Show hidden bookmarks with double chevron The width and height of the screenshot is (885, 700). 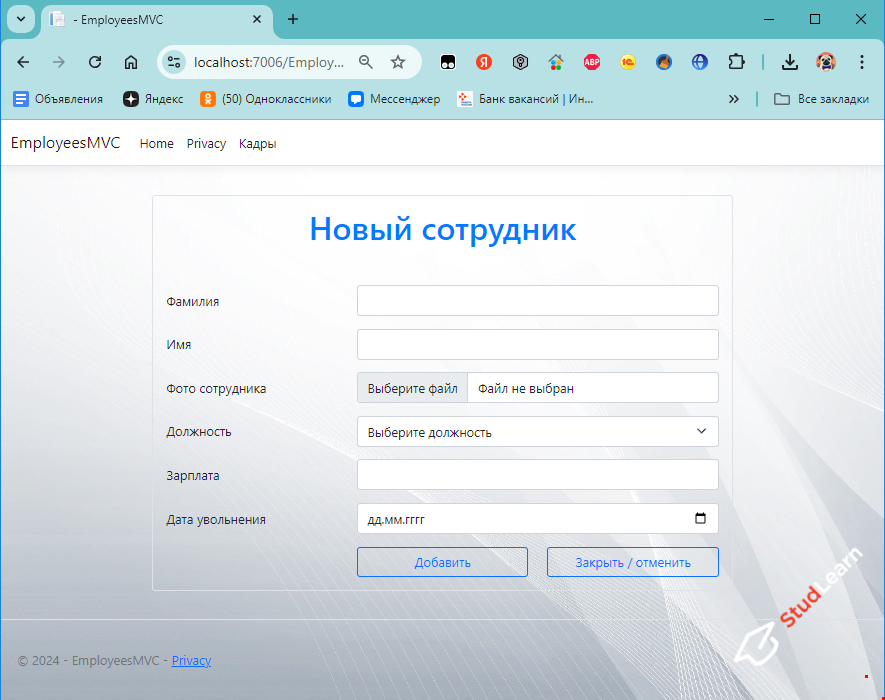point(734,99)
